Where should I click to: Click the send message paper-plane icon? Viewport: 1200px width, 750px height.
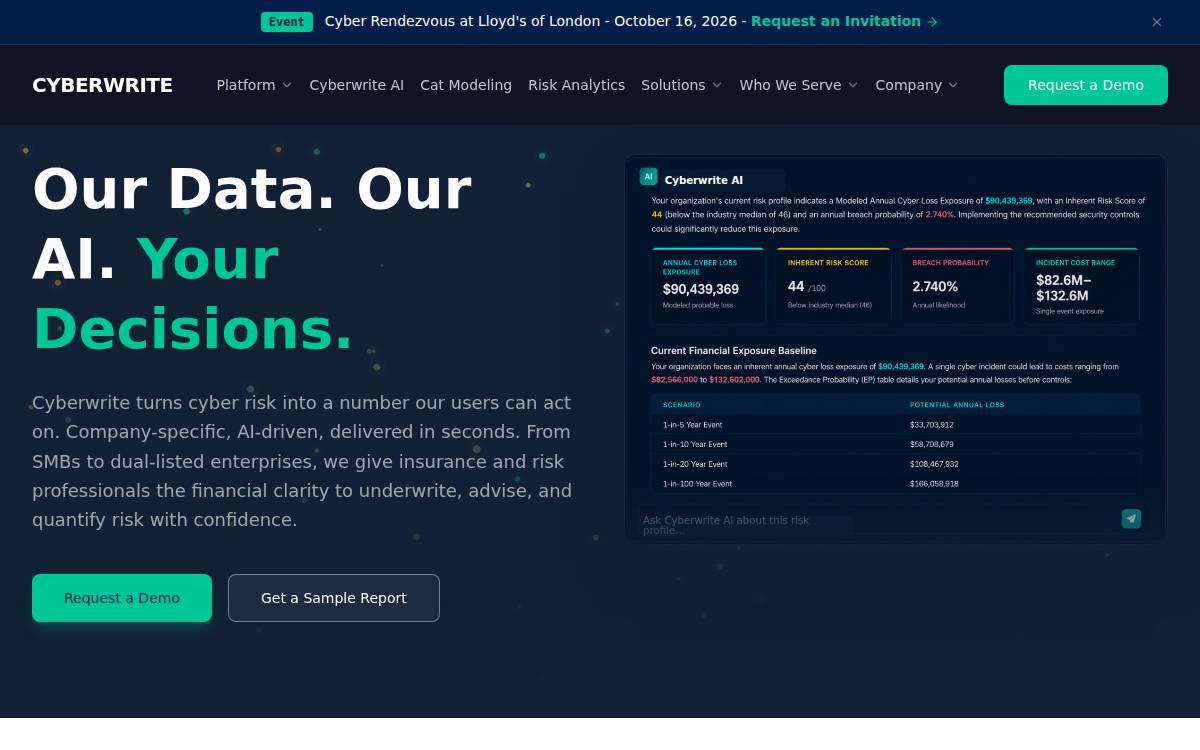coord(1131,518)
